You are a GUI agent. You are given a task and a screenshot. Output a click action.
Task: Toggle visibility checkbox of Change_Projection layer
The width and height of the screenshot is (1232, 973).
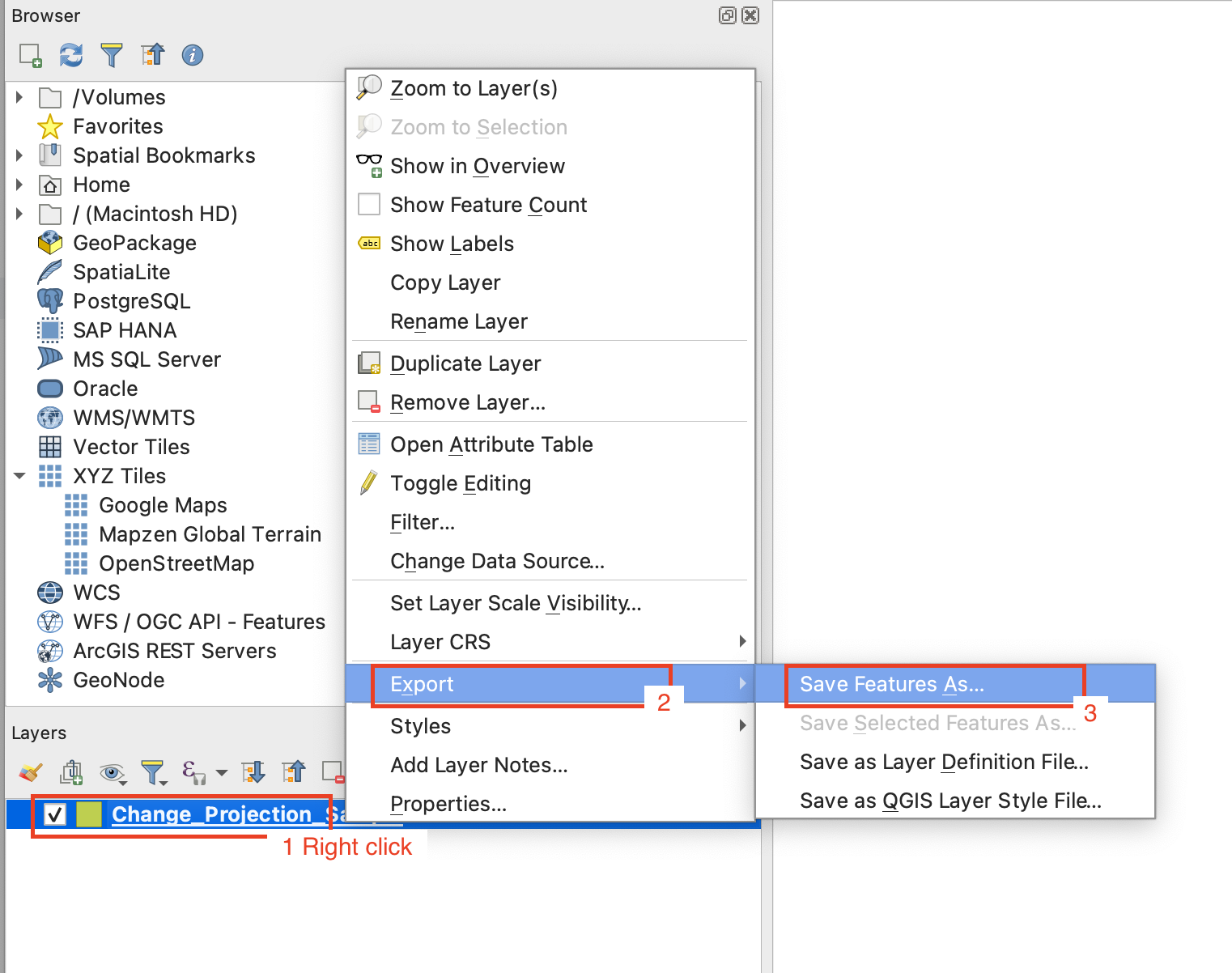click(55, 814)
